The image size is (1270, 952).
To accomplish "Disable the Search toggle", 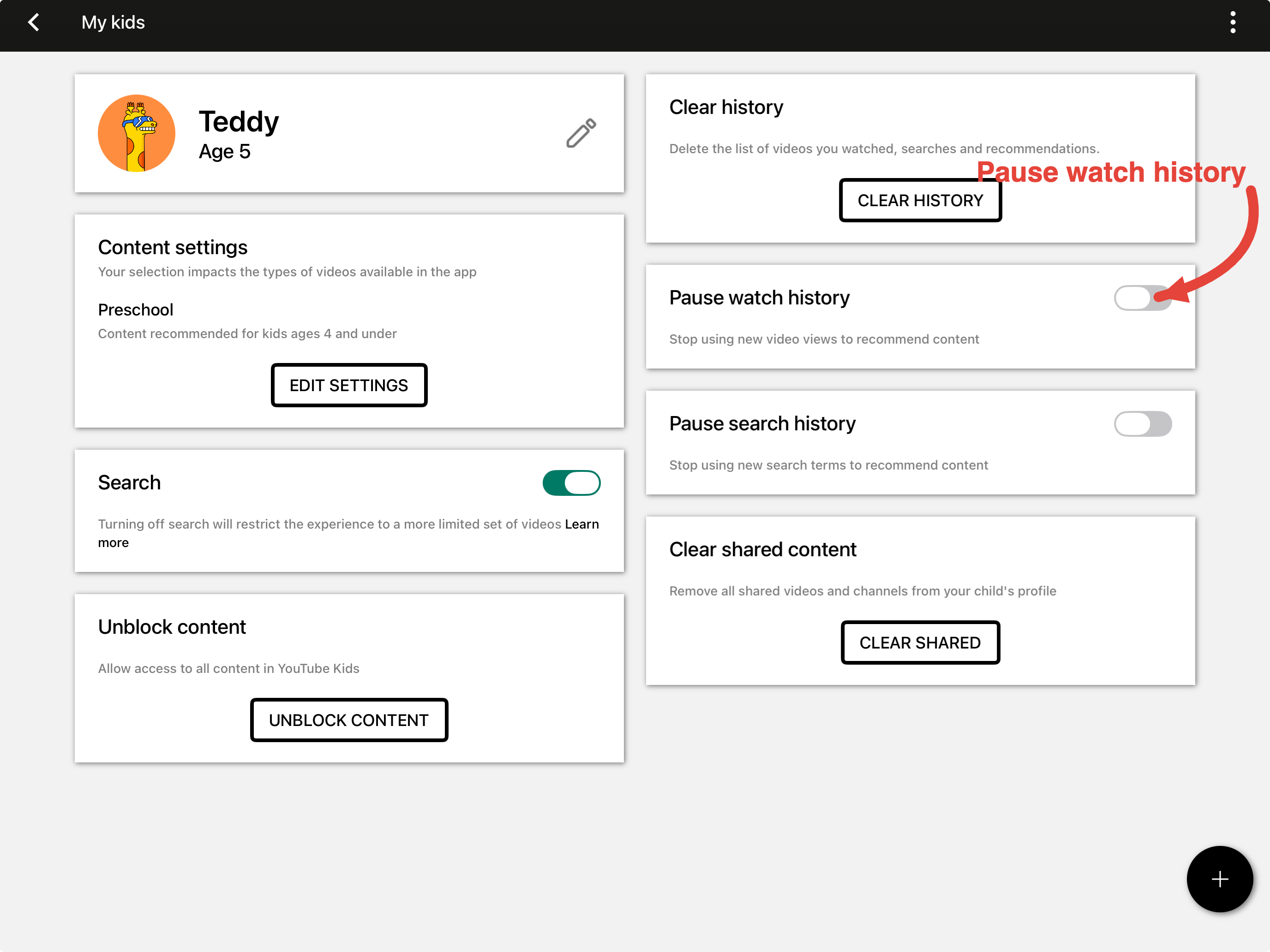I will pos(571,482).
